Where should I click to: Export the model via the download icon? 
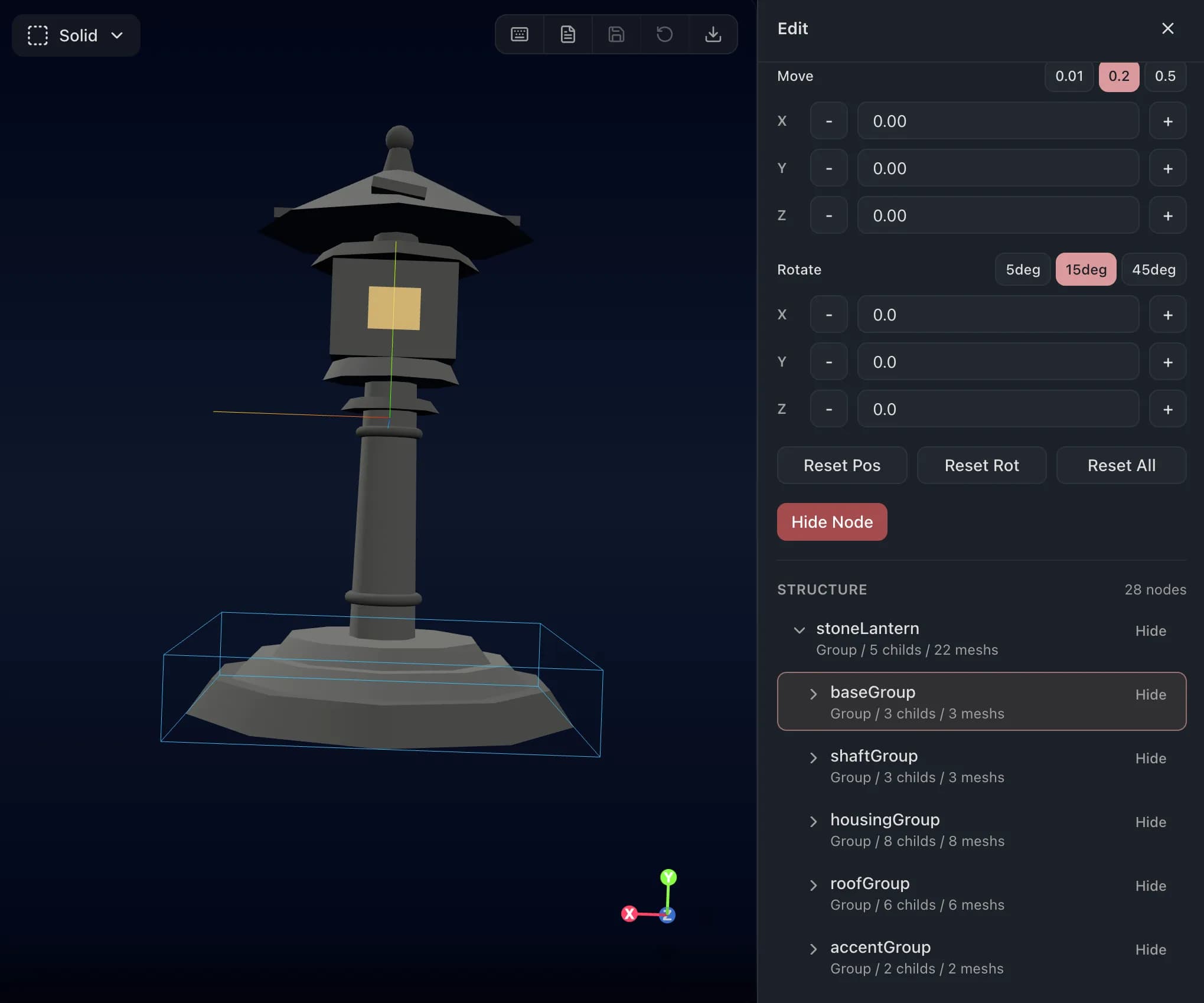(713, 34)
